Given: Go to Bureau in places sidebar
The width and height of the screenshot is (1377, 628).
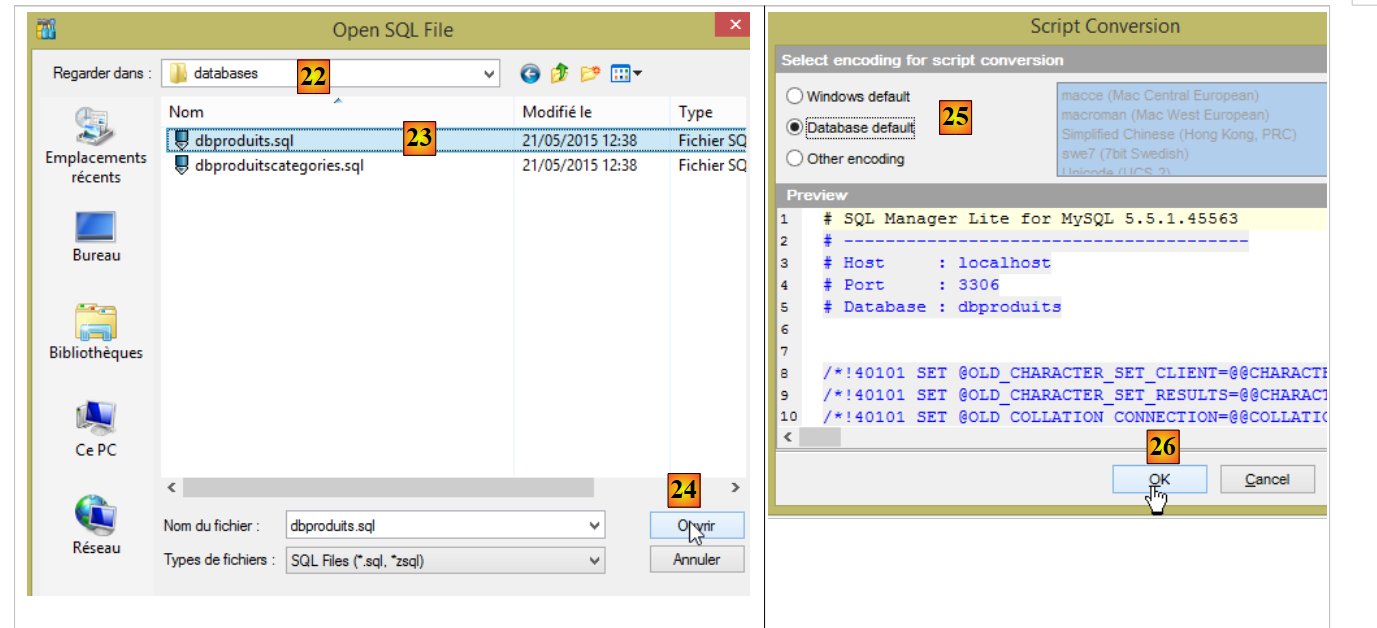Looking at the screenshot, I should [x=96, y=236].
